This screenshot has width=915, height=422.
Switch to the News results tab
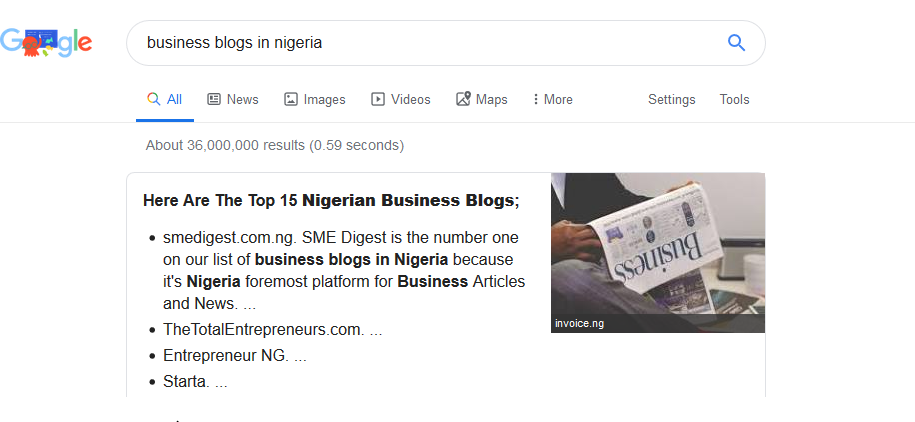click(242, 99)
